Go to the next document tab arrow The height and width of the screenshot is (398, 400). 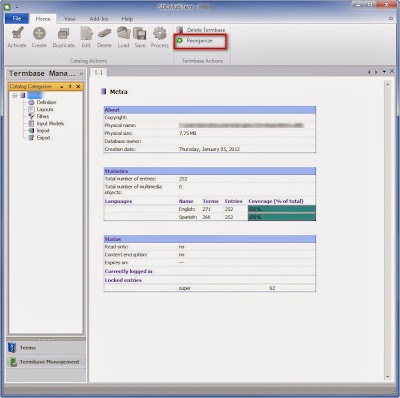pyautogui.click(x=376, y=72)
